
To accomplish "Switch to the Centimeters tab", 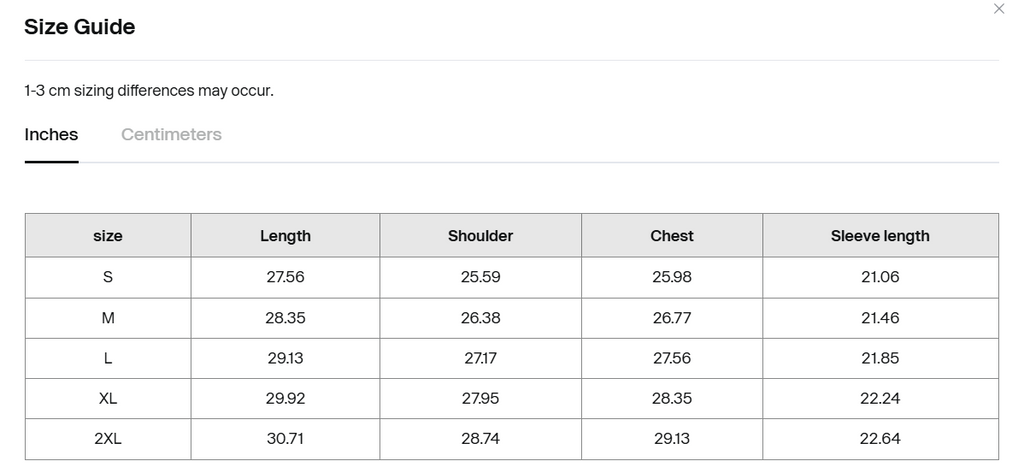I will (x=171, y=134).
